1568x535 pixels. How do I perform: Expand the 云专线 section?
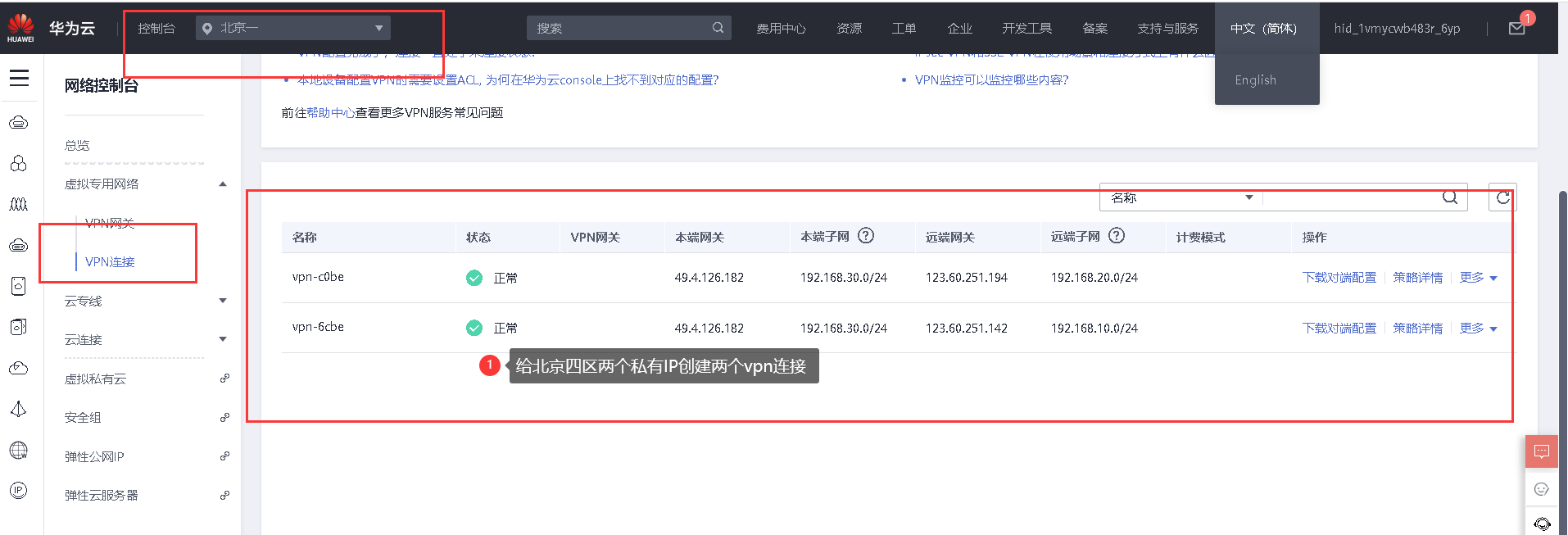pyautogui.click(x=223, y=301)
